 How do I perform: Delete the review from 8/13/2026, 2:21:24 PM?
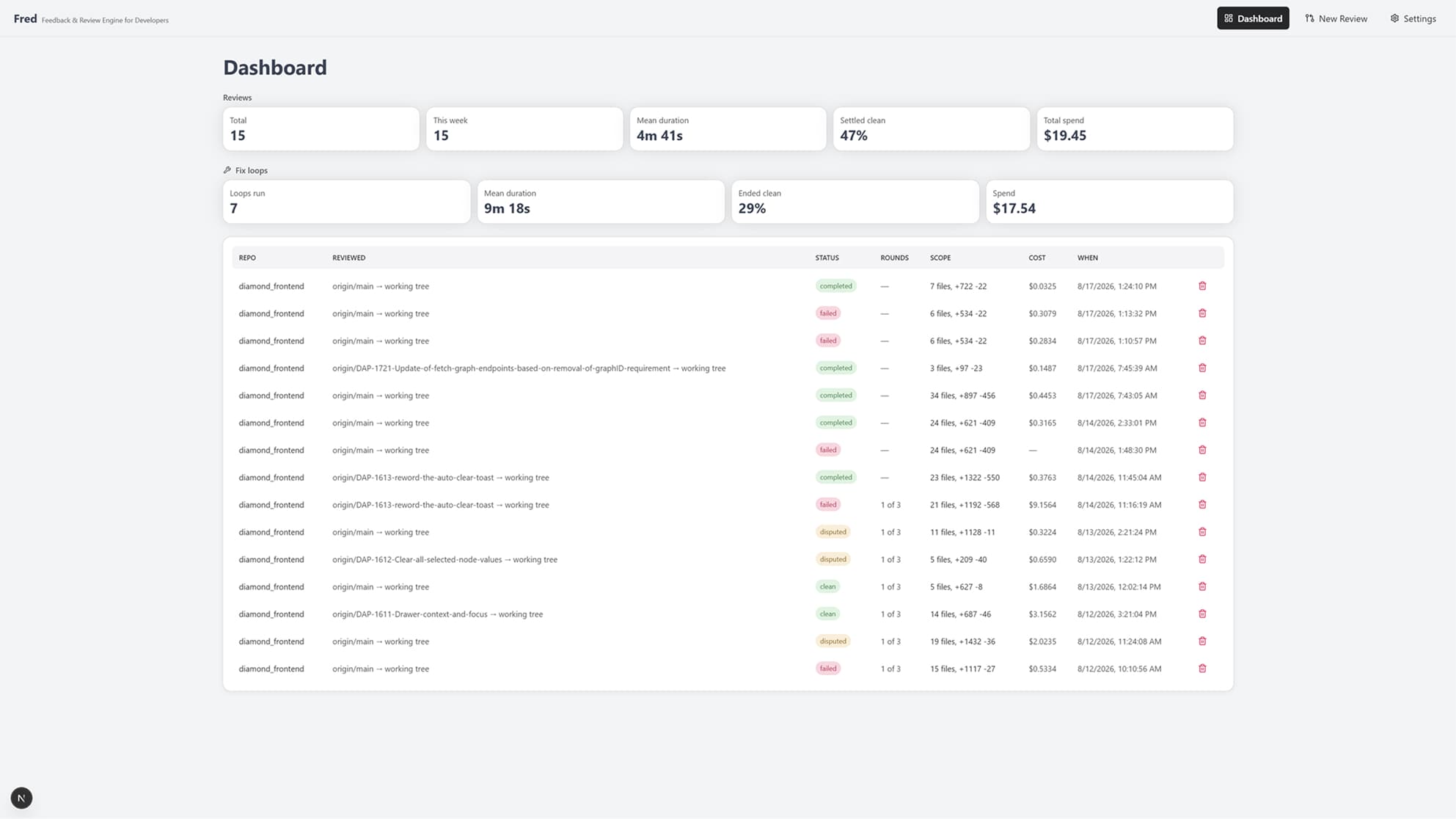[1202, 532]
